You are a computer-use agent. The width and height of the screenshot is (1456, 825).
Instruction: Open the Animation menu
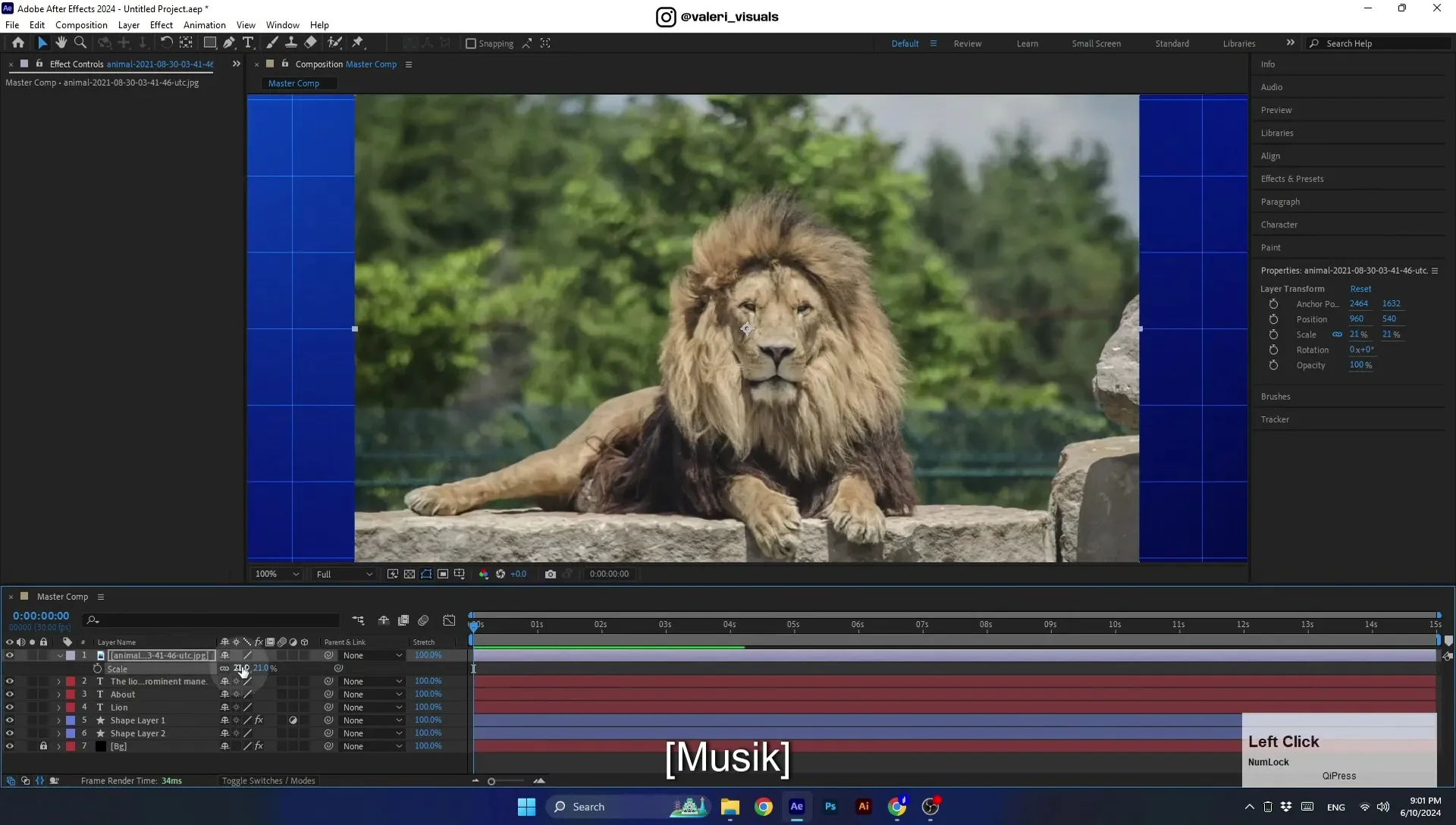[205, 25]
